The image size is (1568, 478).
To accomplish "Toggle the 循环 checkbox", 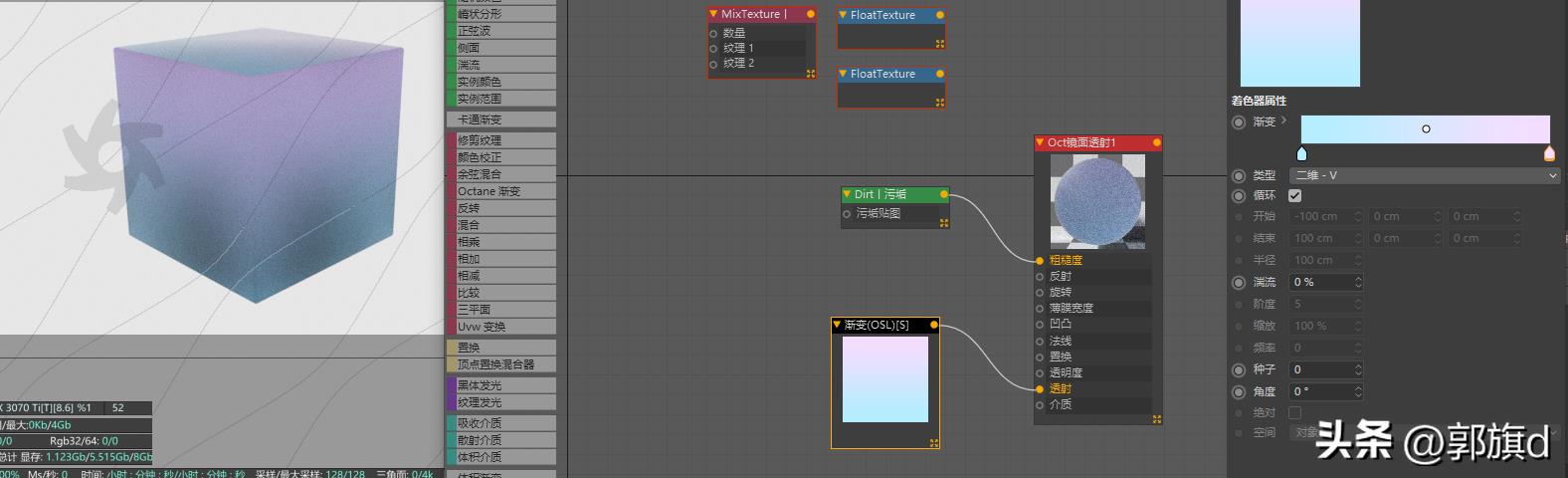I will click(x=1295, y=196).
